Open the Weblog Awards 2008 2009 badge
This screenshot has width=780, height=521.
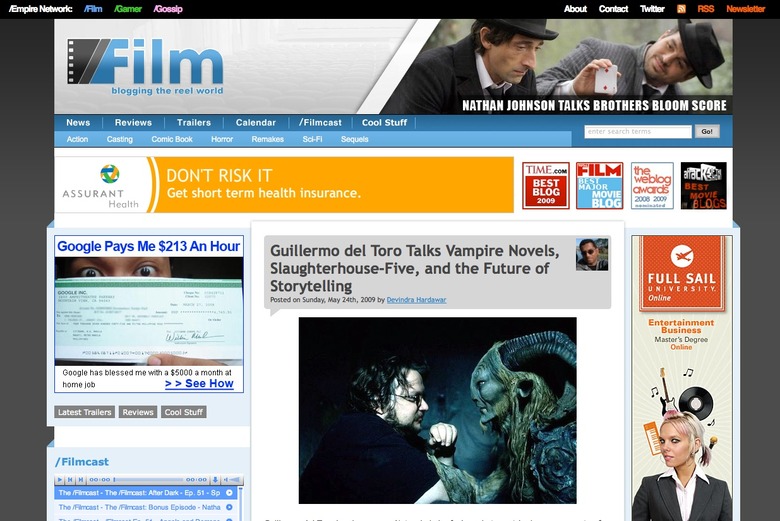pyautogui.click(x=652, y=186)
